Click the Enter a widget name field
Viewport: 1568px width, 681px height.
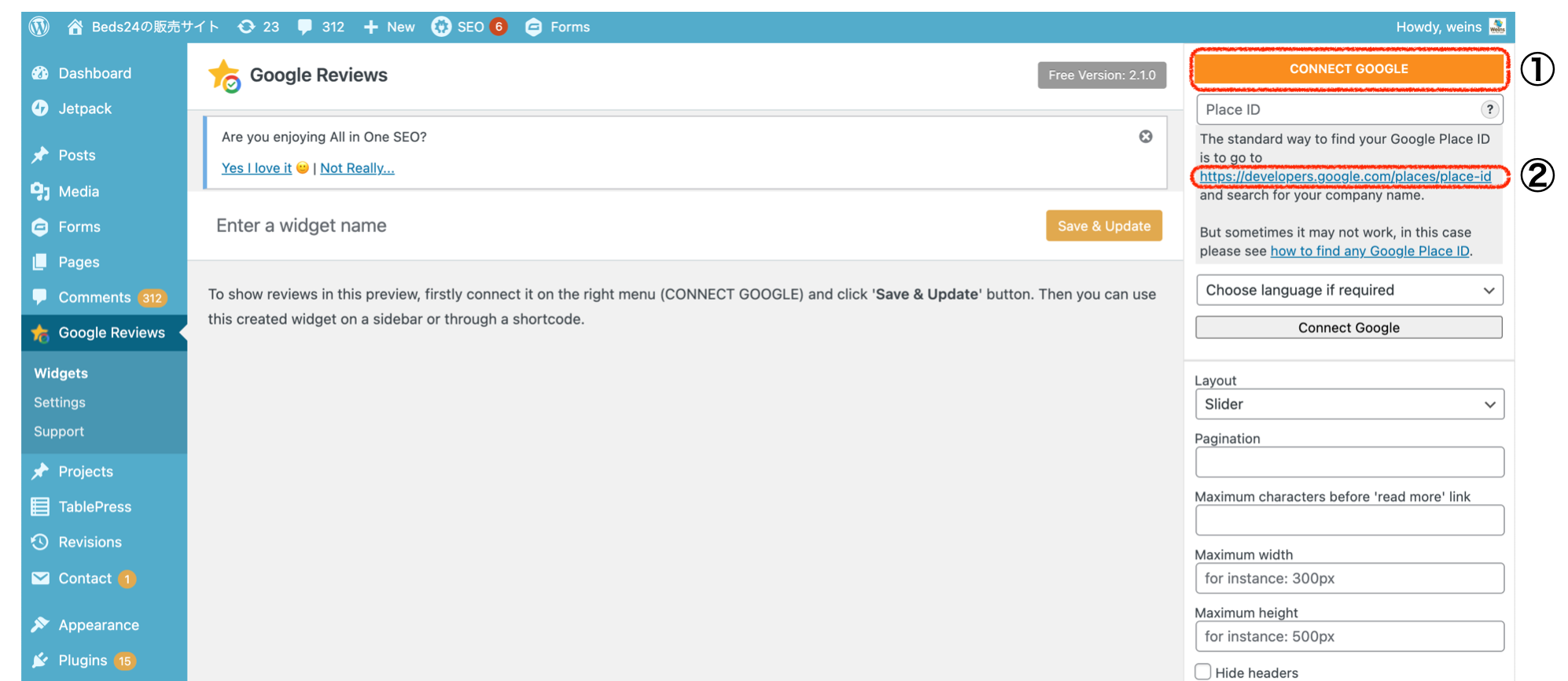(613, 226)
